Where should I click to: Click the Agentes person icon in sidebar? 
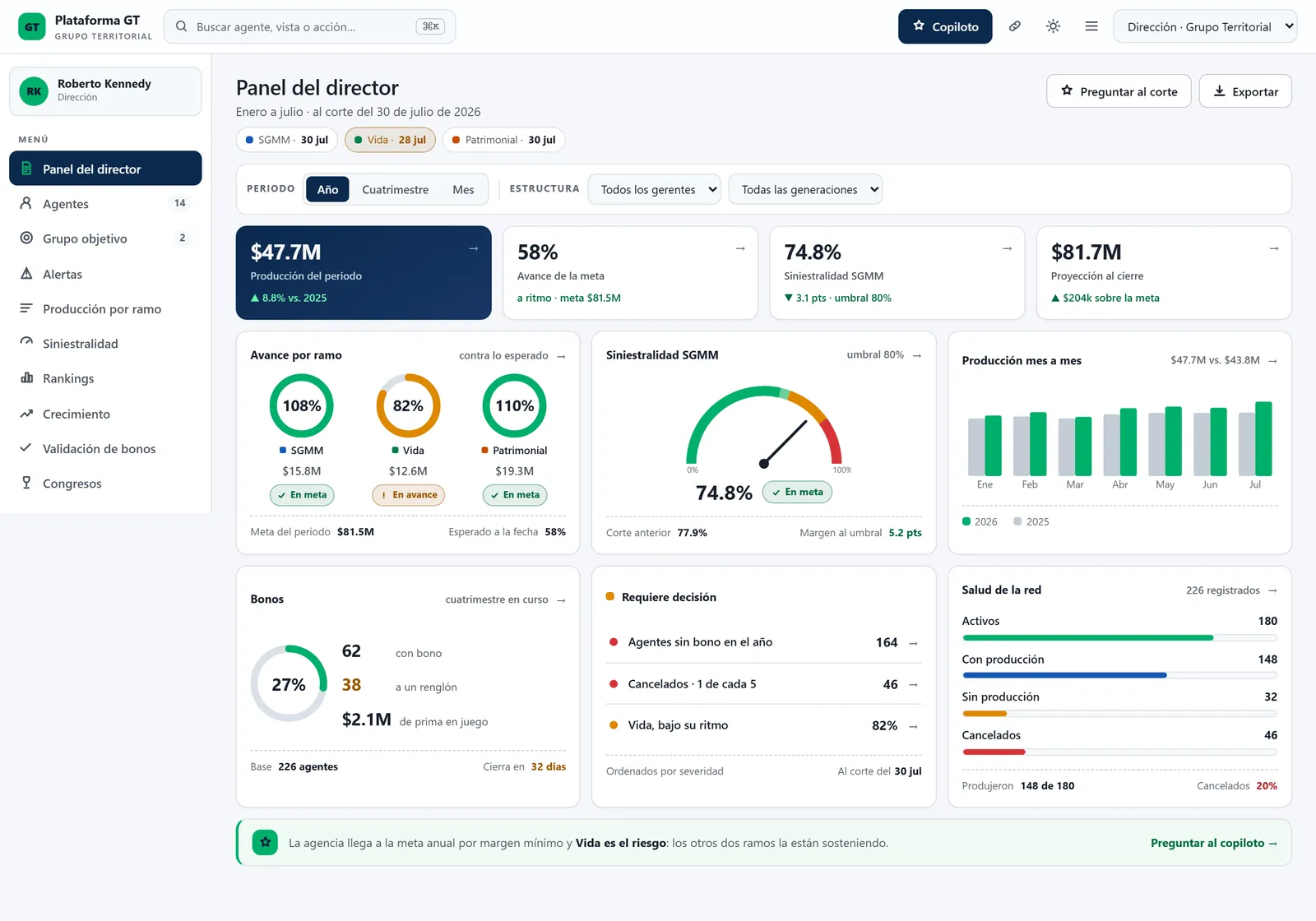(26, 203)
